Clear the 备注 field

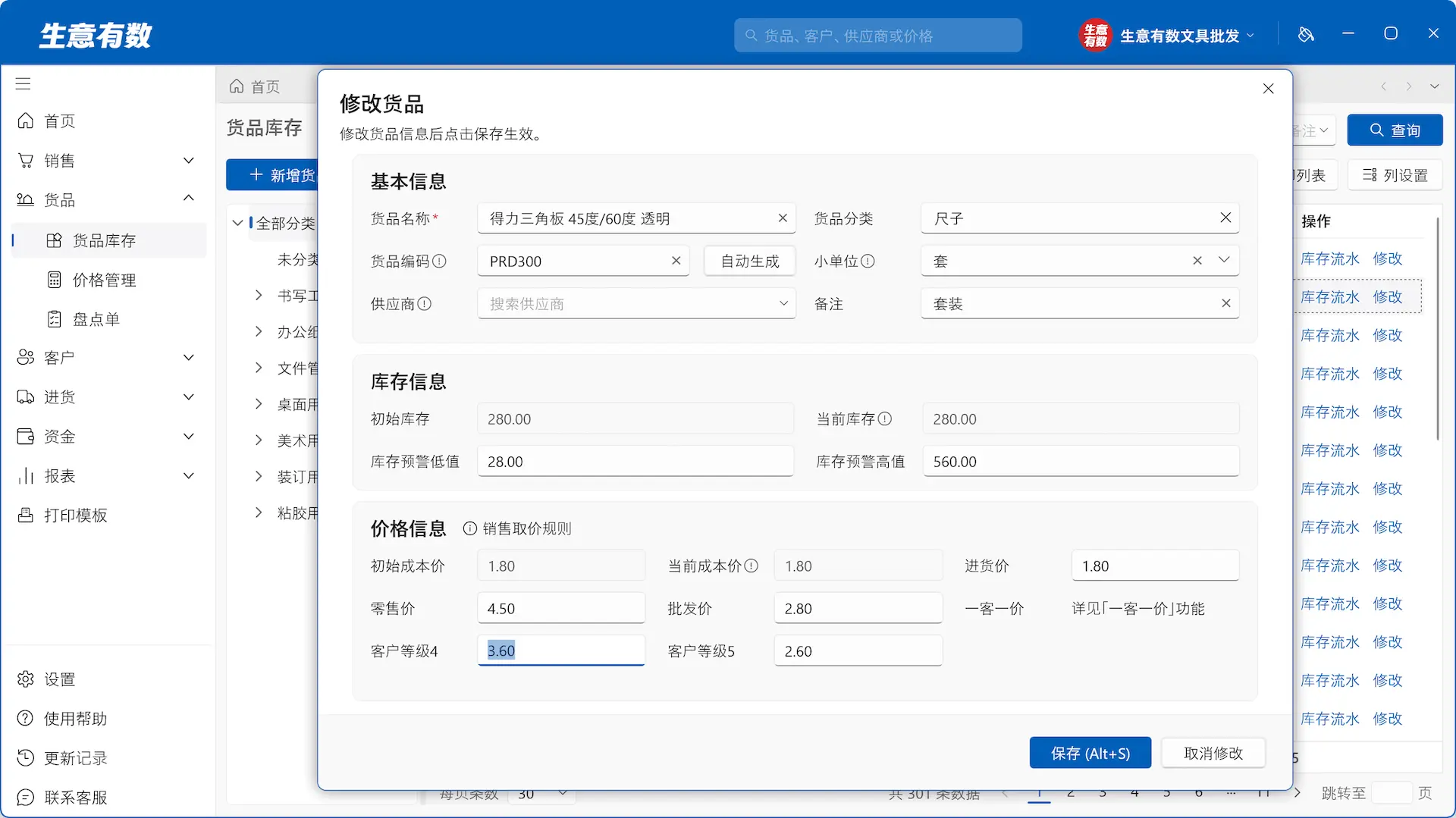1225,303
